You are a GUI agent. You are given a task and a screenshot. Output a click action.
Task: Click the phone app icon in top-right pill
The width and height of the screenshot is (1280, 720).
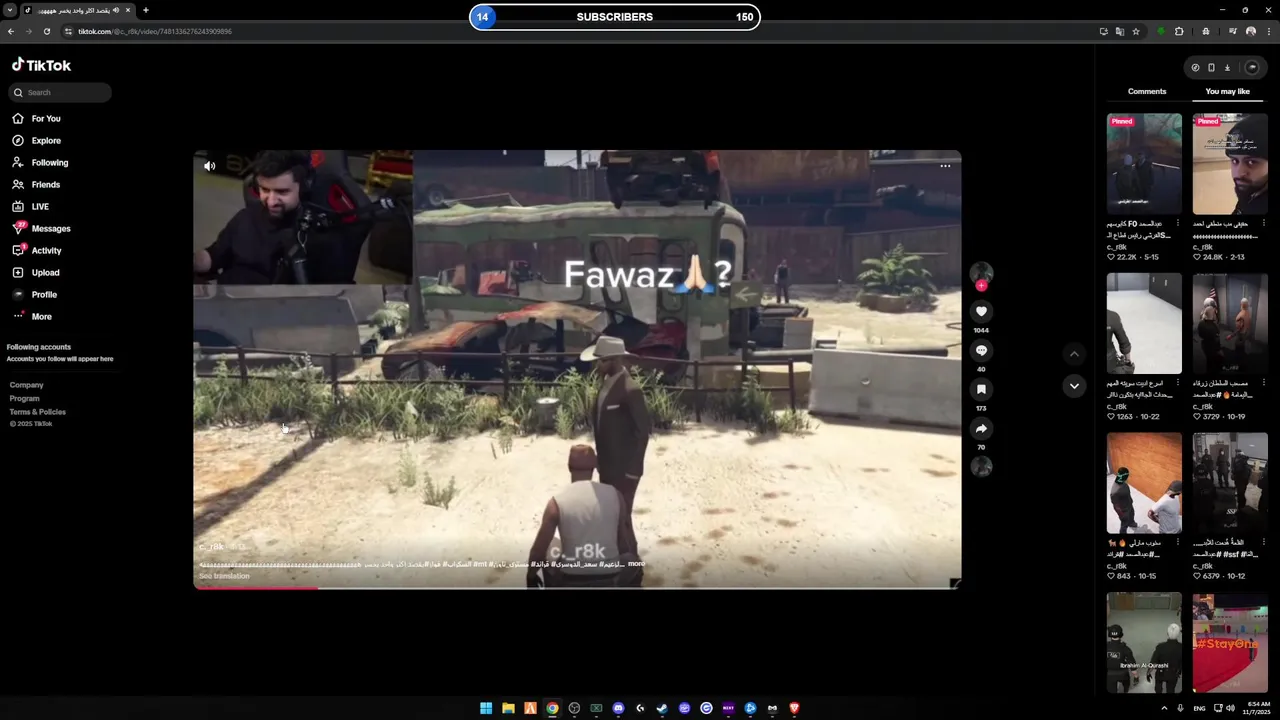[x=1211, y=68]
